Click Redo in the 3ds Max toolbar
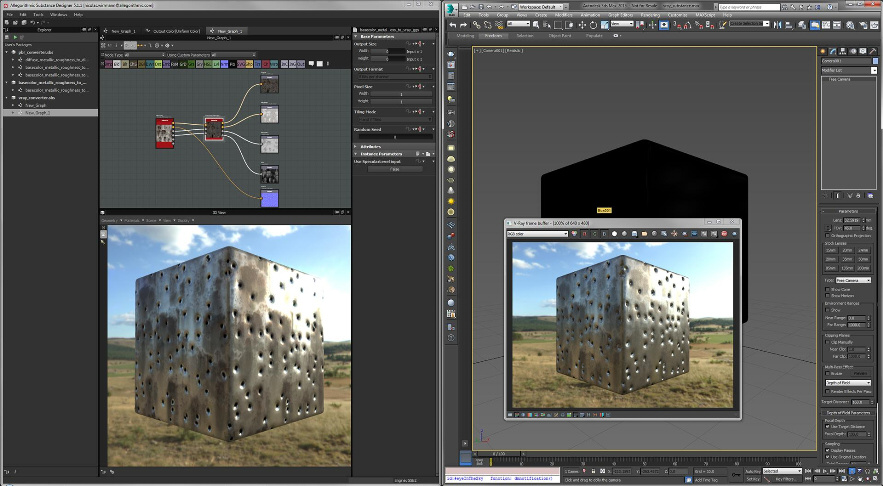This screenshot has width=883, height=486. coord(463,25)
